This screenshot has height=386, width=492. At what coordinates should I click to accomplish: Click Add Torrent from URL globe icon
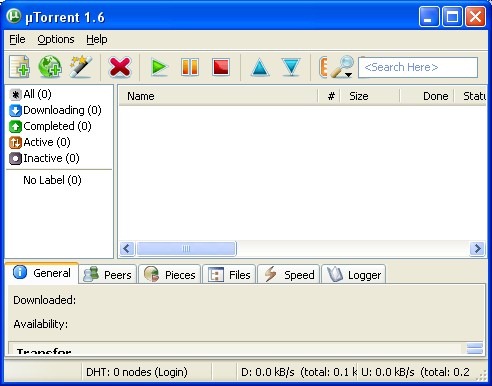click(x=50, y=67)
